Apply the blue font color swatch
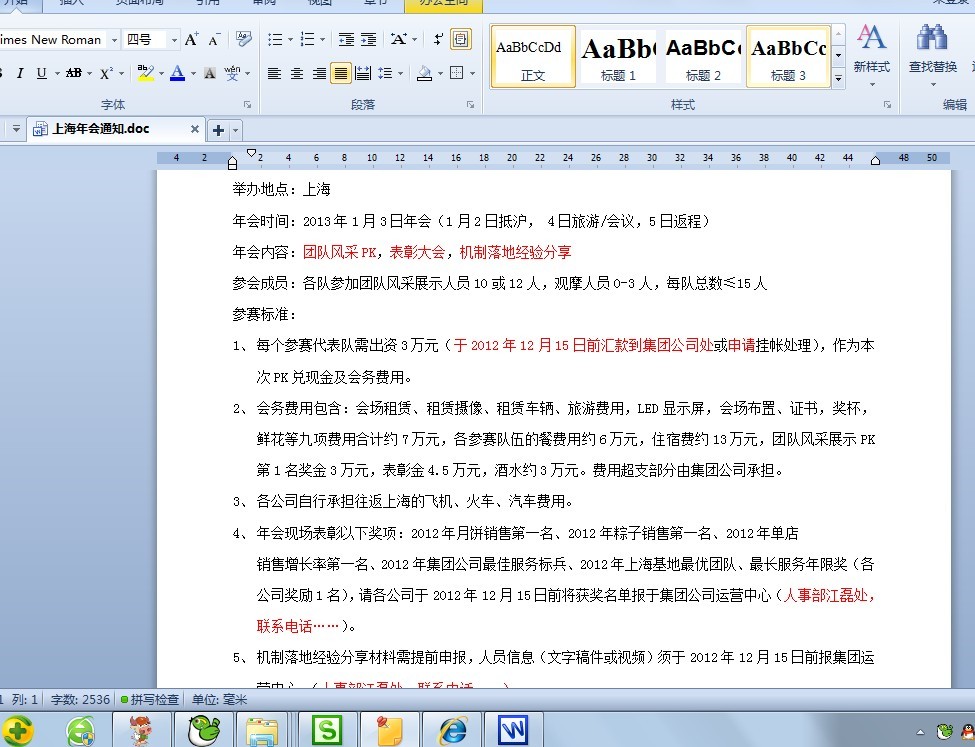This screenshot has width=975, height=747. click(x=177, y=74)
